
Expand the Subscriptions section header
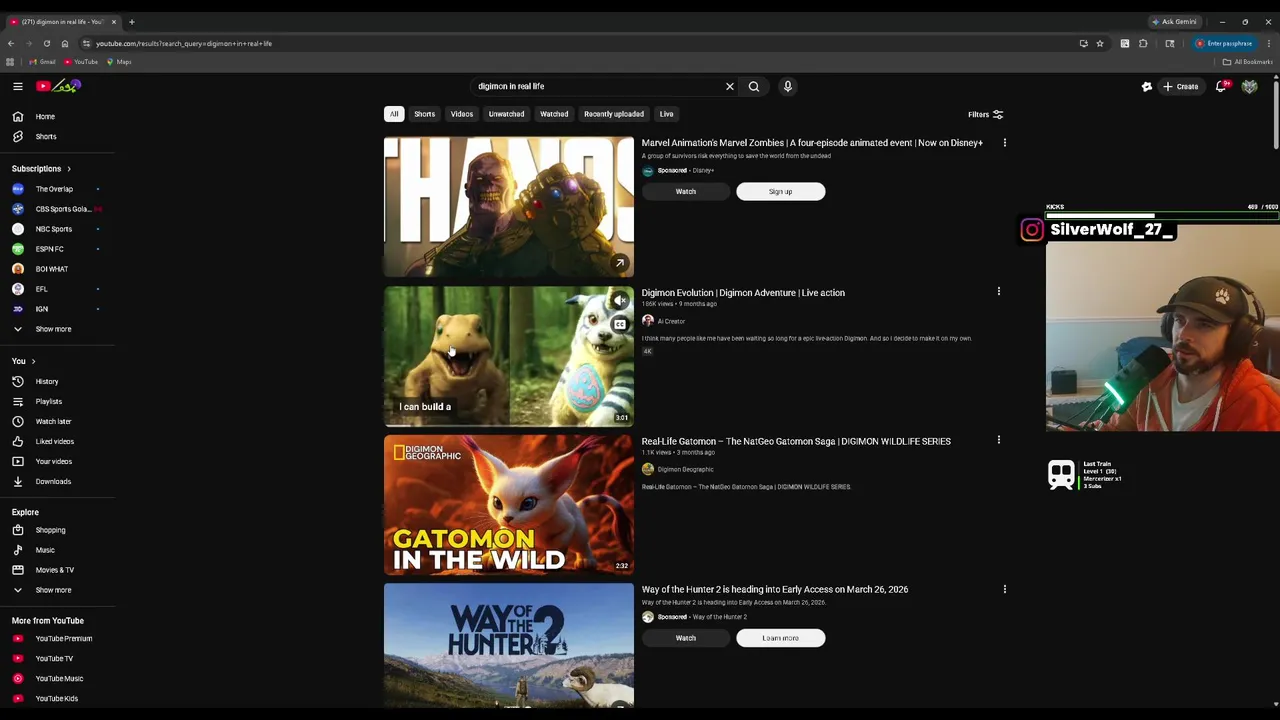41,169
